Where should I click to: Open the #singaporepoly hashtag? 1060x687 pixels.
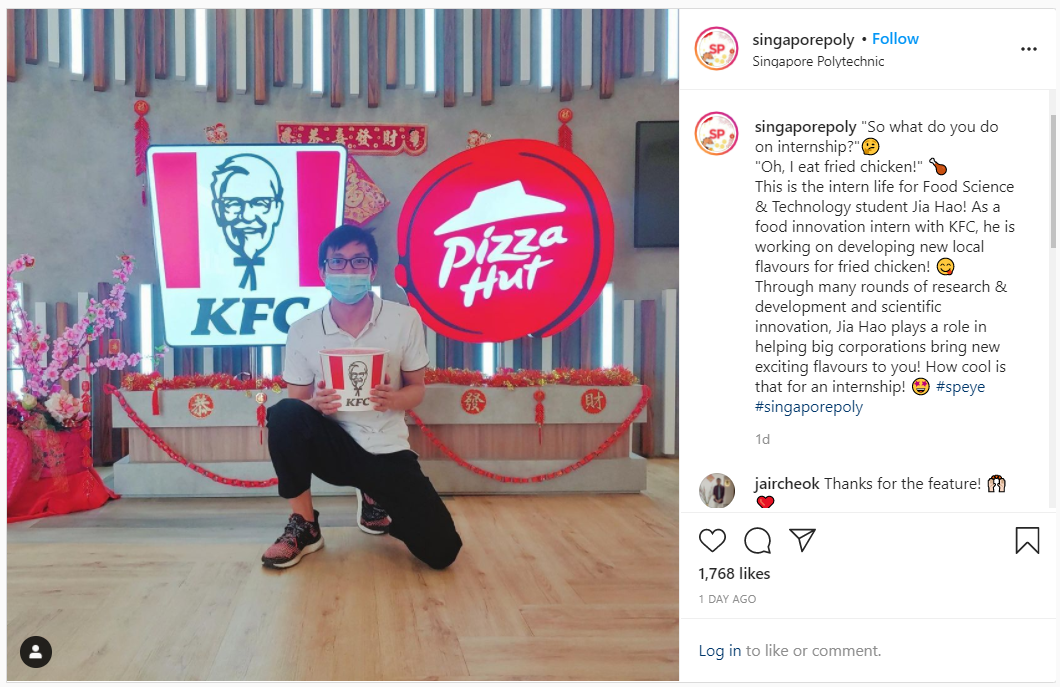pos(809,407)
